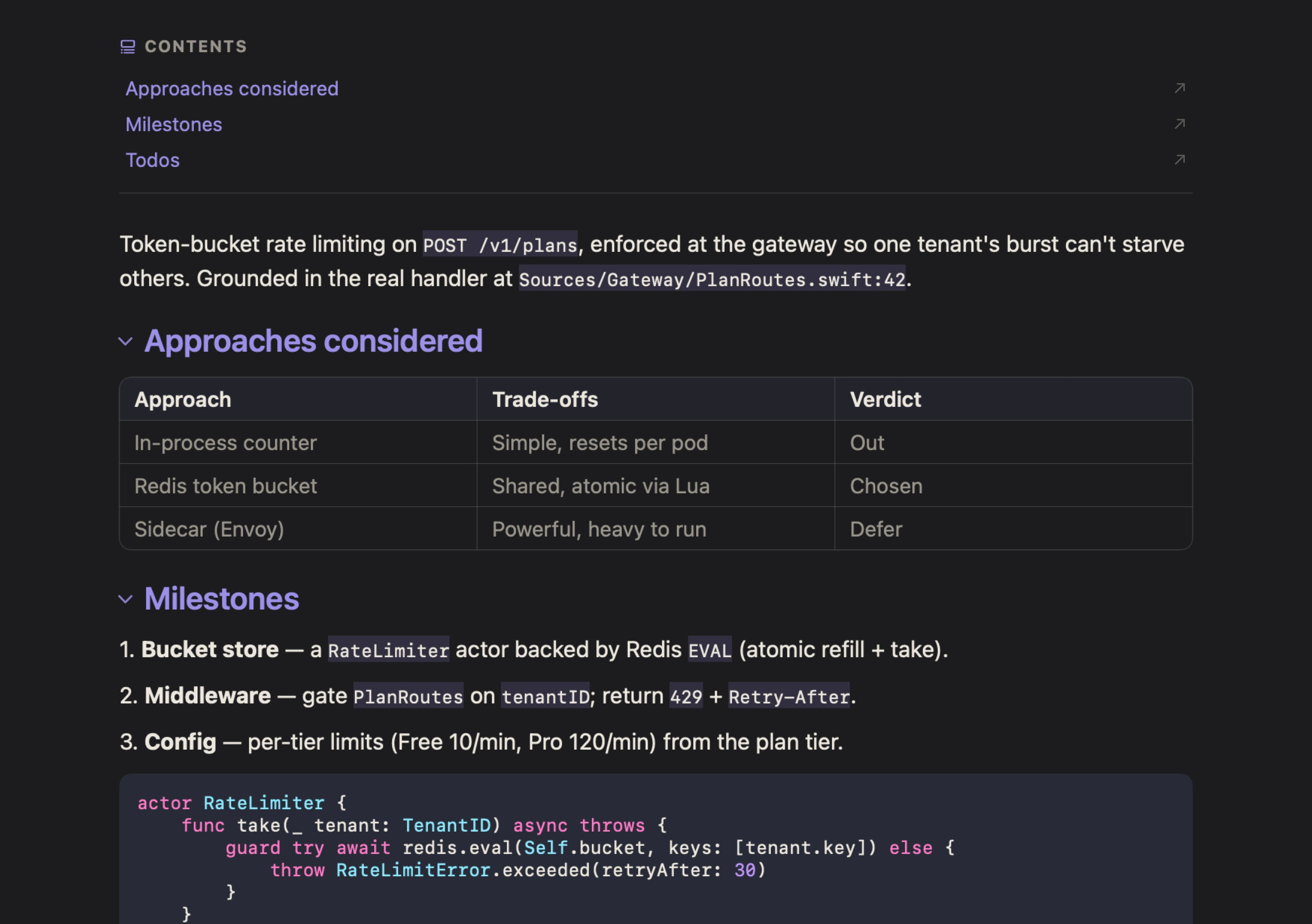Viewport: 1312px width, 924px height.
Task: Click the 'tenantID' inline code
Action: tap(545, 696)
